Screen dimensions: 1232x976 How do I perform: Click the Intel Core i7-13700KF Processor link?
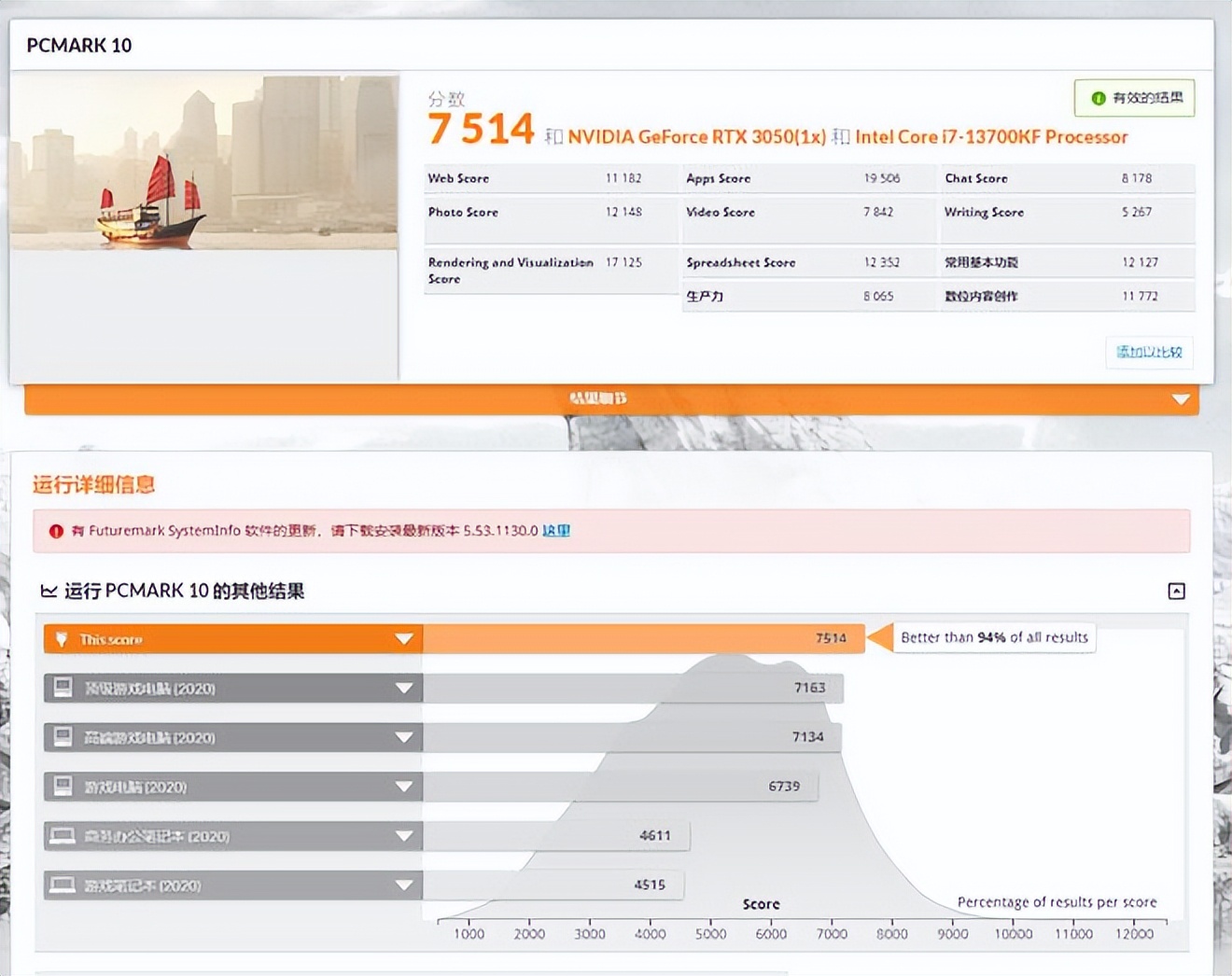[991, 137]
